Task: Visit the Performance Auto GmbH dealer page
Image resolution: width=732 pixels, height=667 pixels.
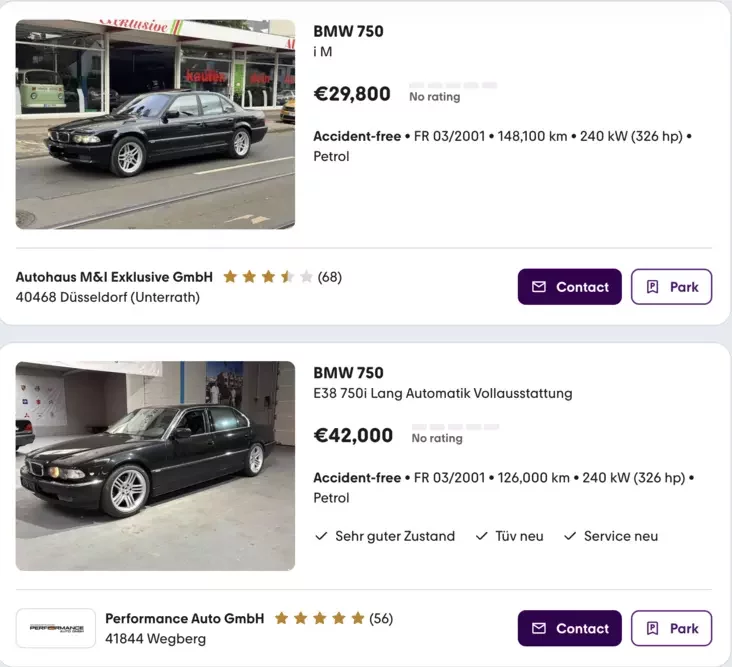Action: pos(184,619)
